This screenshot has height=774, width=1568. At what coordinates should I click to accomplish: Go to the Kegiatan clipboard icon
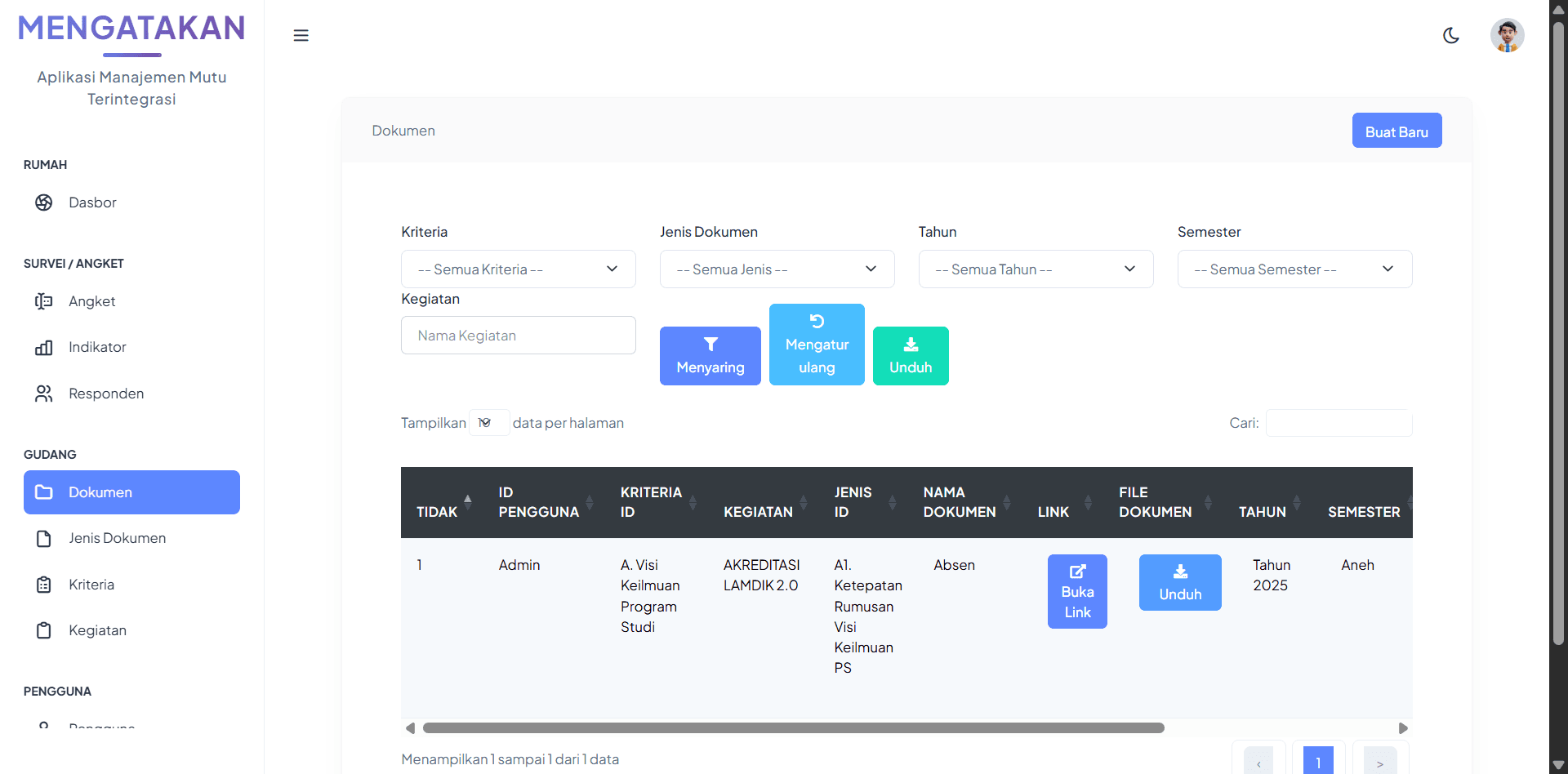44,630
